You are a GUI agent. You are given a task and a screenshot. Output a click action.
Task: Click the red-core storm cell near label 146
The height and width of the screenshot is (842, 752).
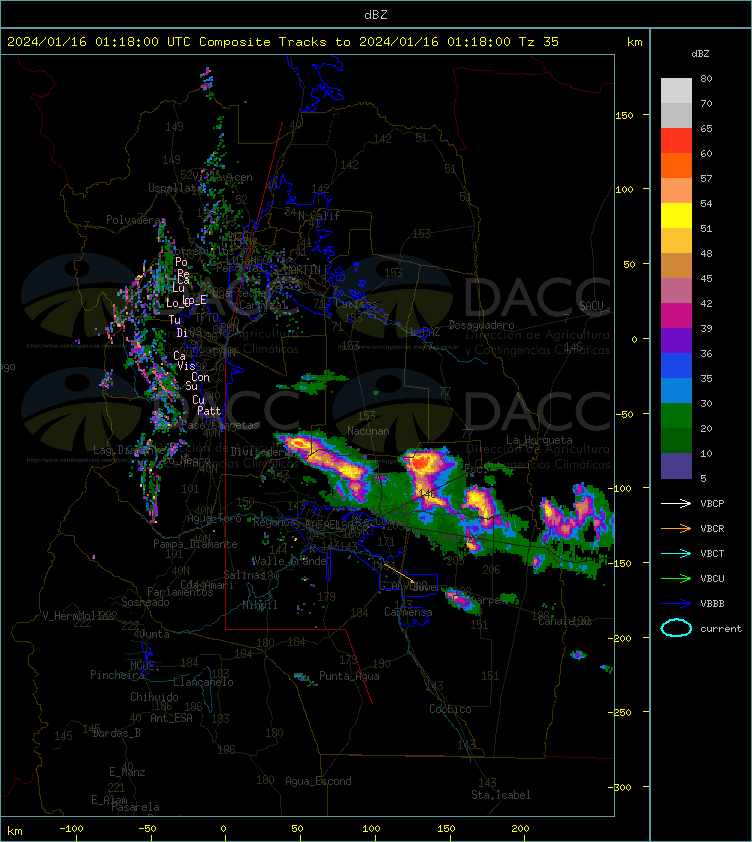click(422, 464)
